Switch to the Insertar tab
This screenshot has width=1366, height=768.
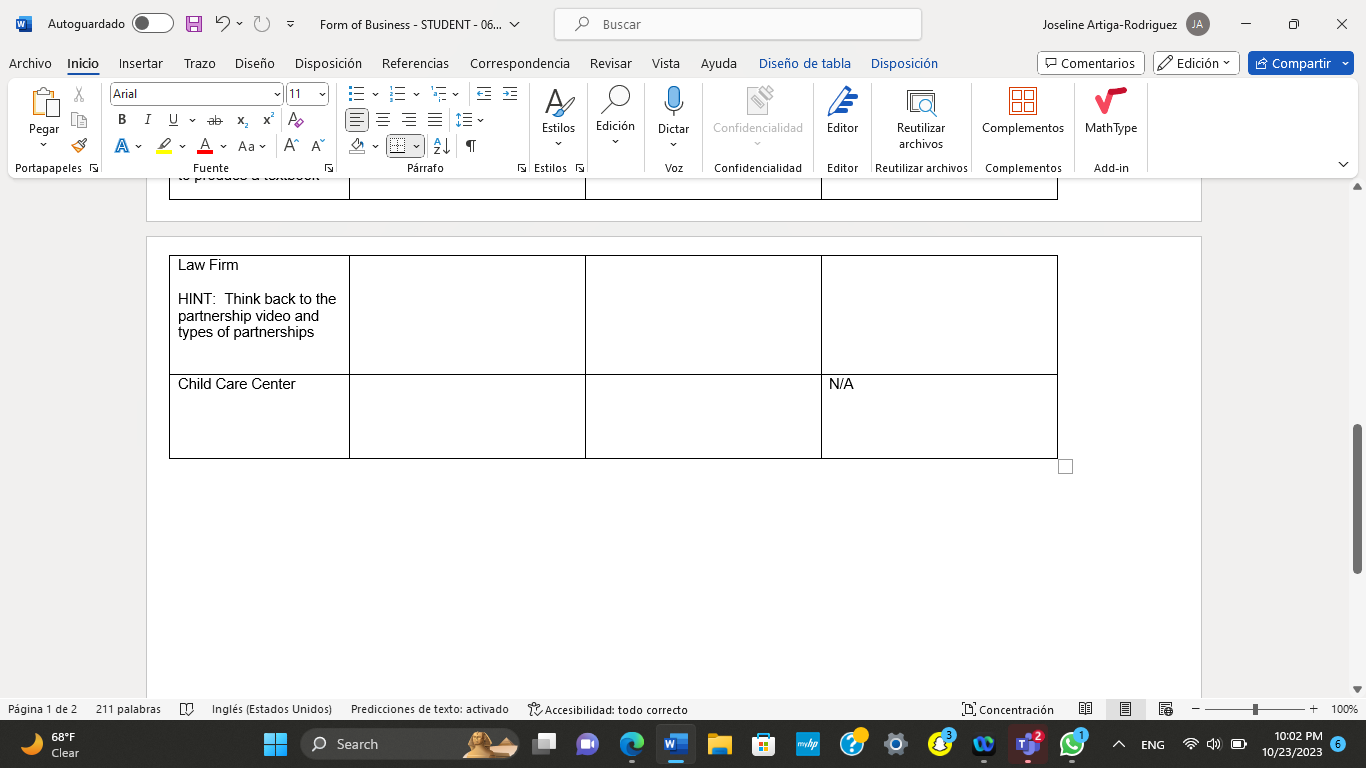coord(141,63)
